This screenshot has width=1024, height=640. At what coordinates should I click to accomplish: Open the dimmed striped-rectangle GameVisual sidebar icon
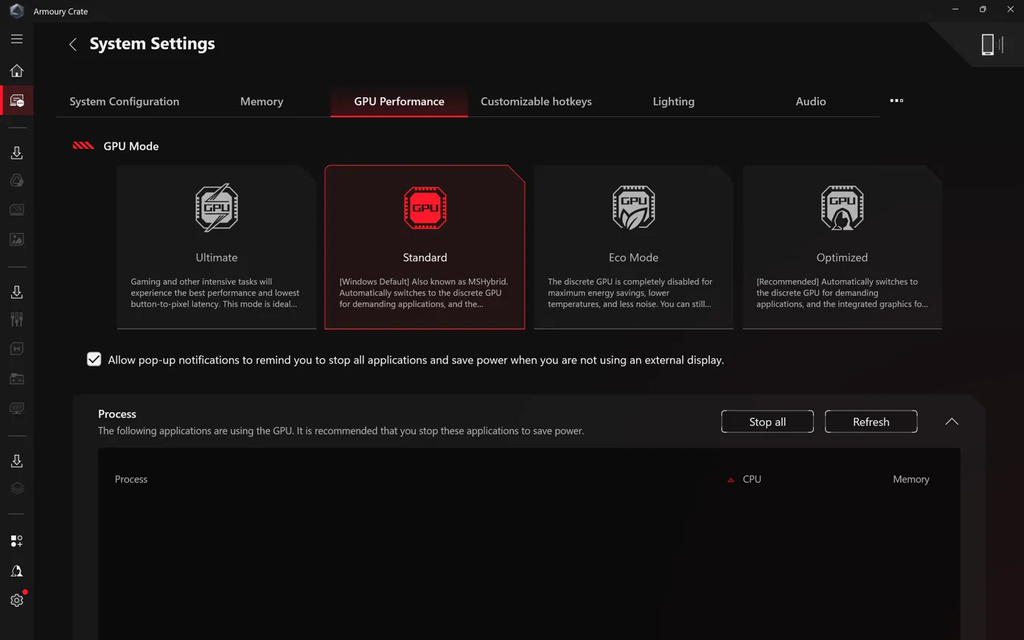17,210
